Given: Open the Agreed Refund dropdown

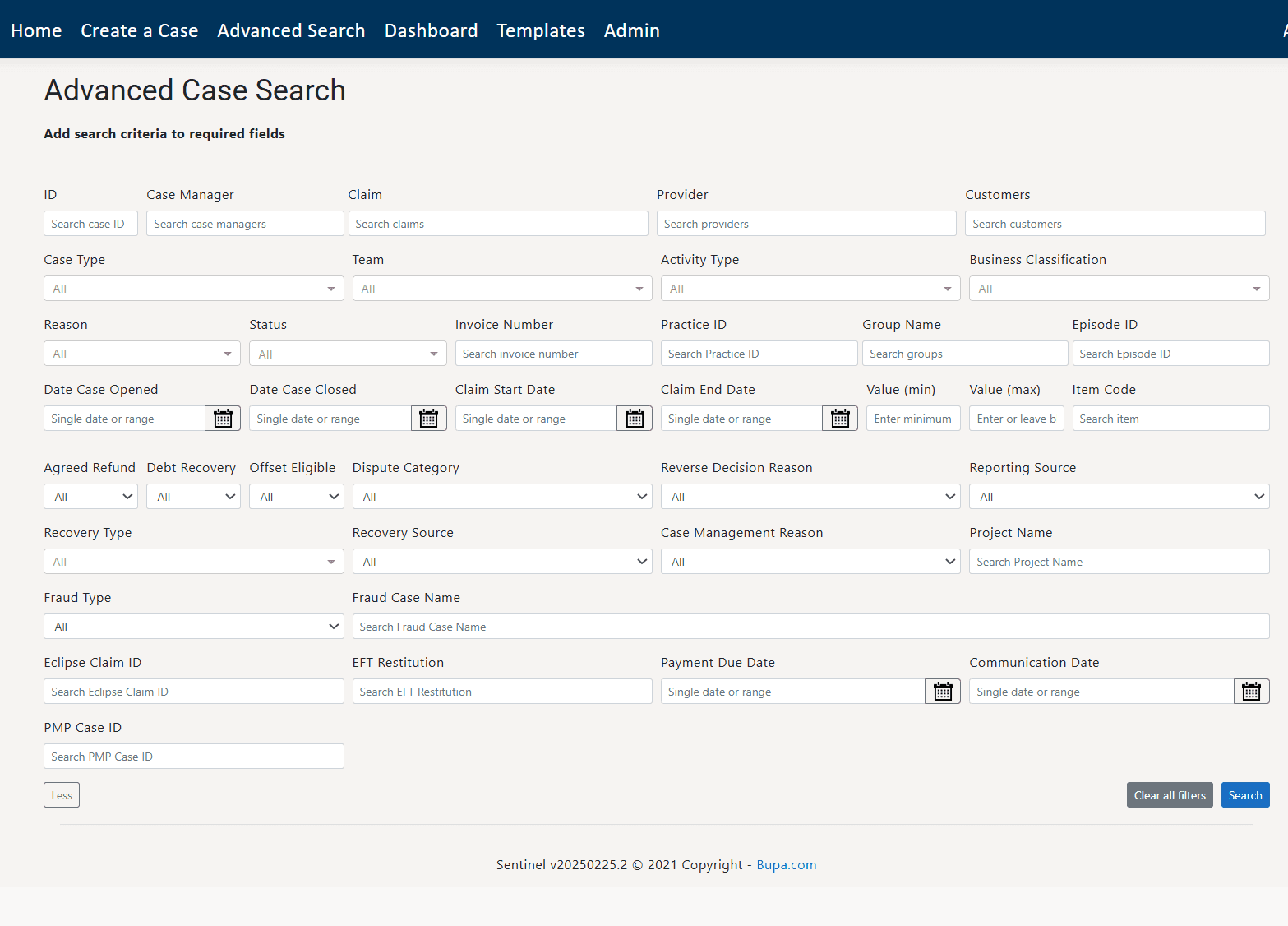Looking at the screenshot, I should (90, 497).
